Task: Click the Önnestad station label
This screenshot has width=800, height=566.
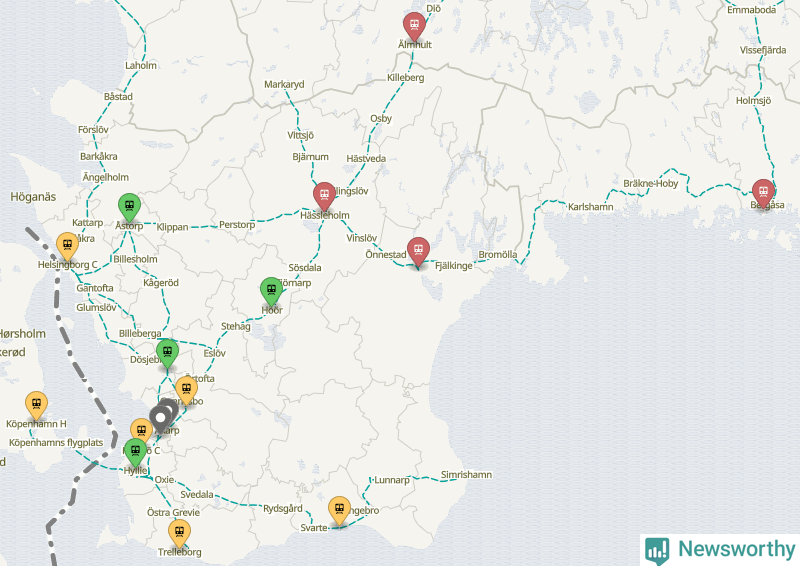Action: 385,254
